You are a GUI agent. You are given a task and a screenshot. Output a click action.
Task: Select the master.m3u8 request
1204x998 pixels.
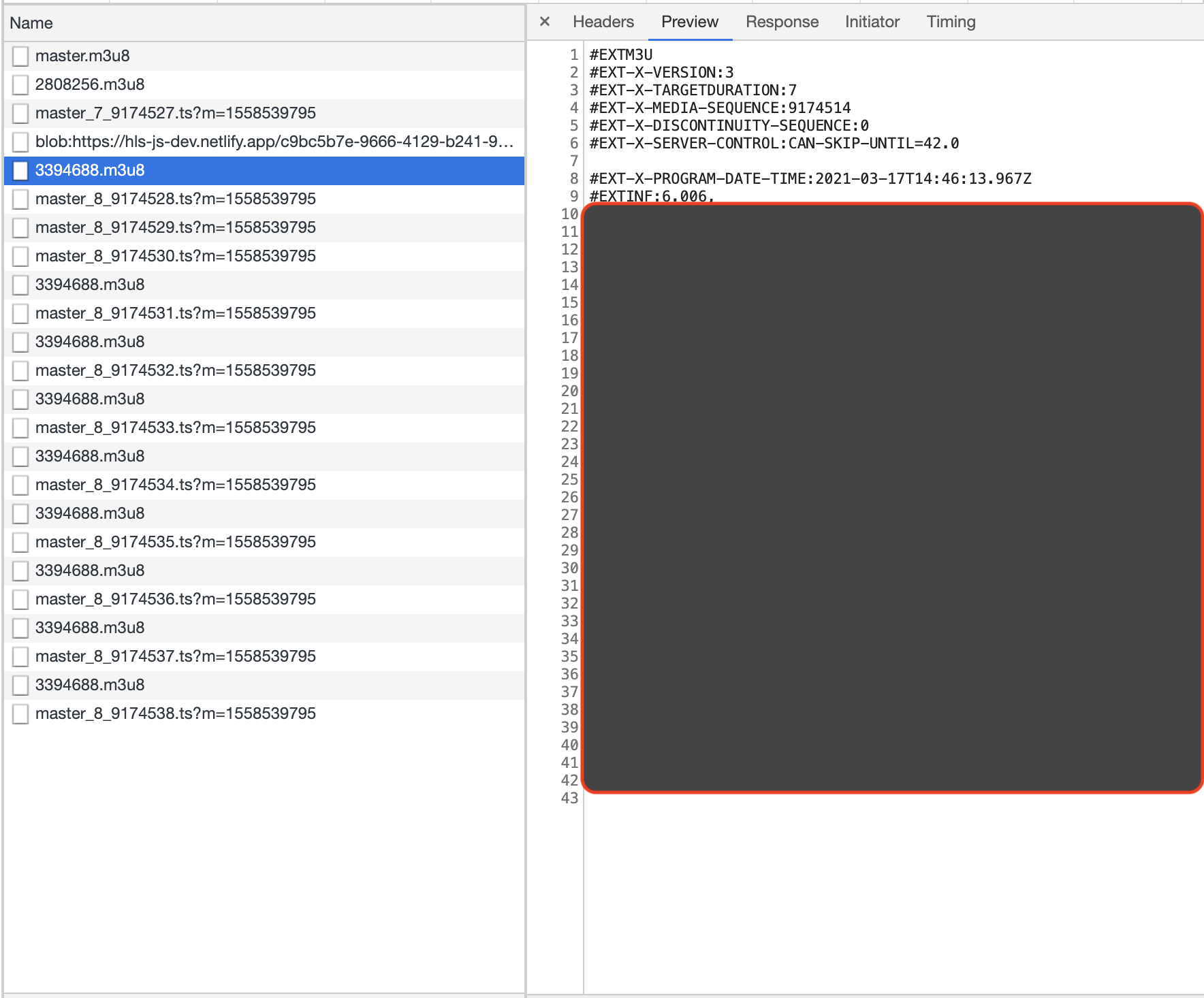point(89,56)
